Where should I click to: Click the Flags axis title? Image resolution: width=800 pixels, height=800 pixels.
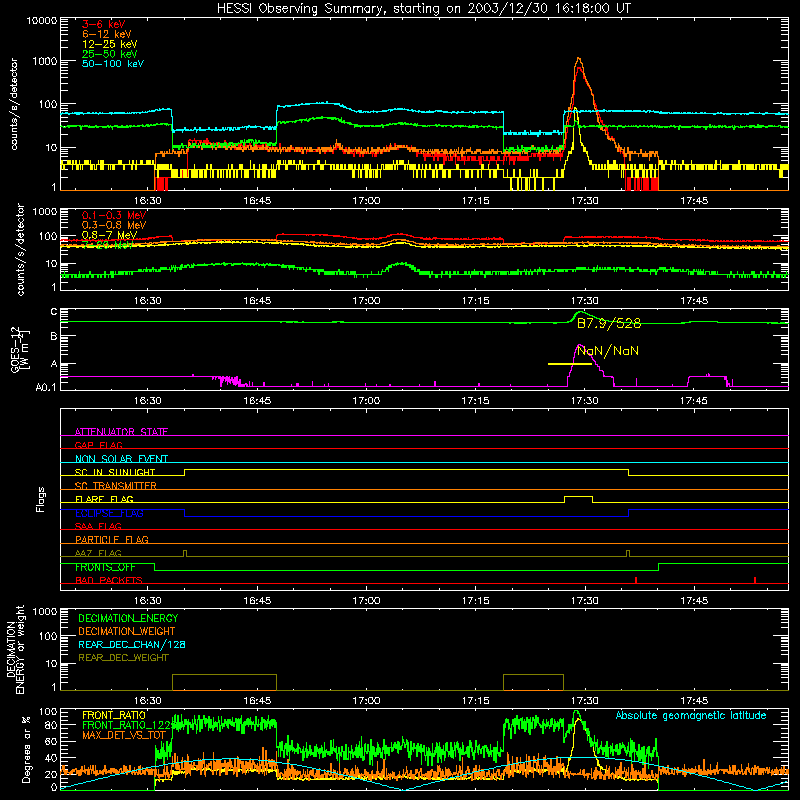pyautogui.click(x=41, y=499)
